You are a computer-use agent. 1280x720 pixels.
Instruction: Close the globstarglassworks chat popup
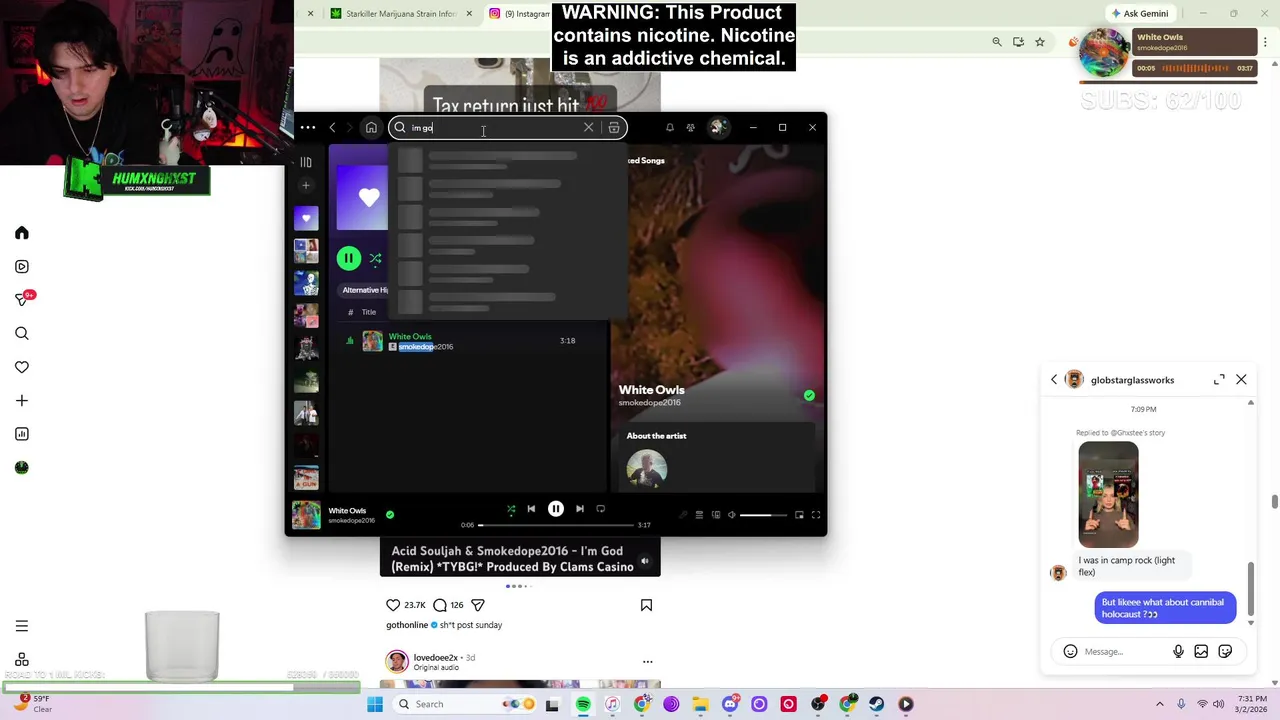pos(1241,380)
